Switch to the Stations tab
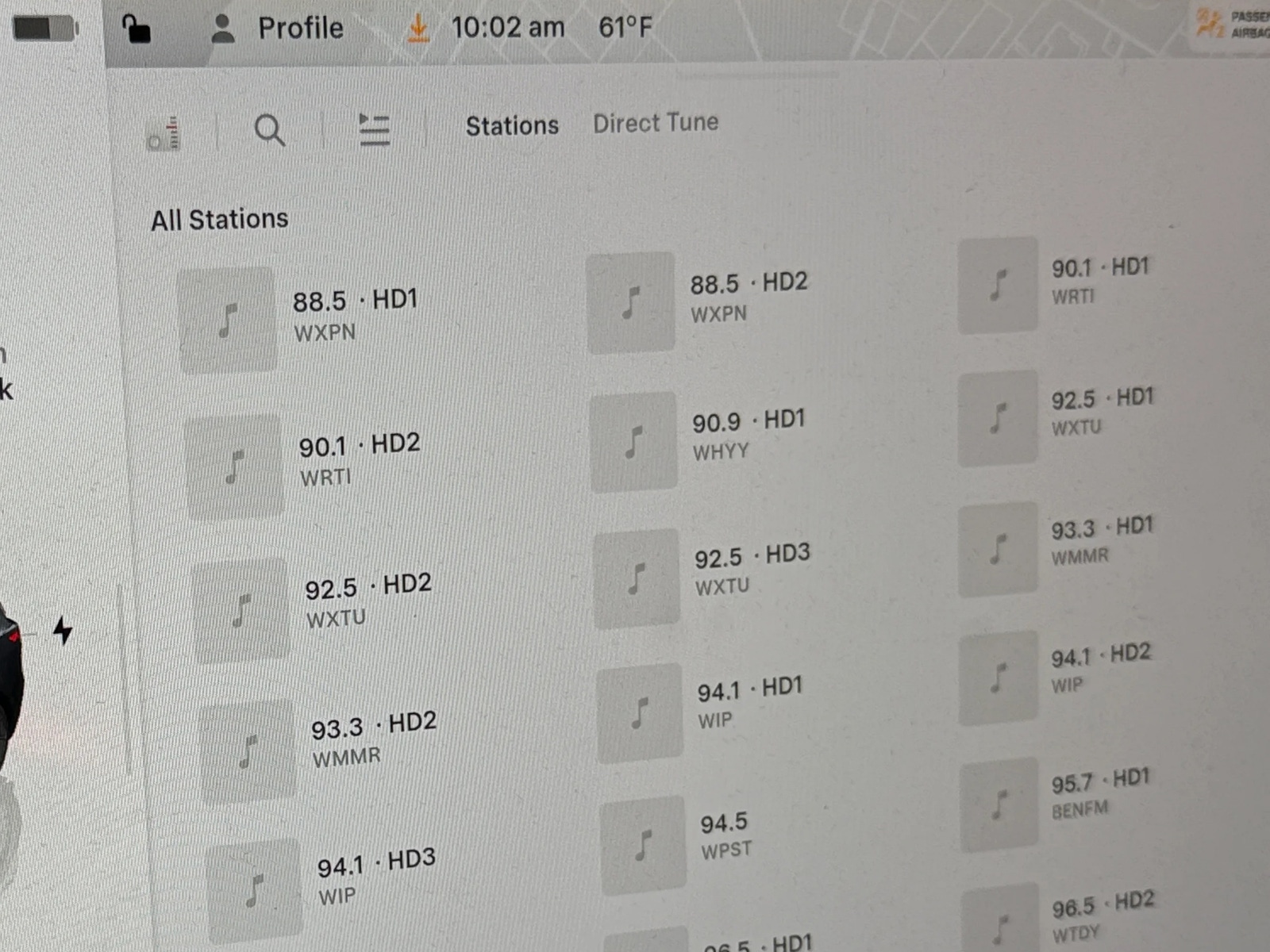This screenshot has height=952, width=1270. 512,125
